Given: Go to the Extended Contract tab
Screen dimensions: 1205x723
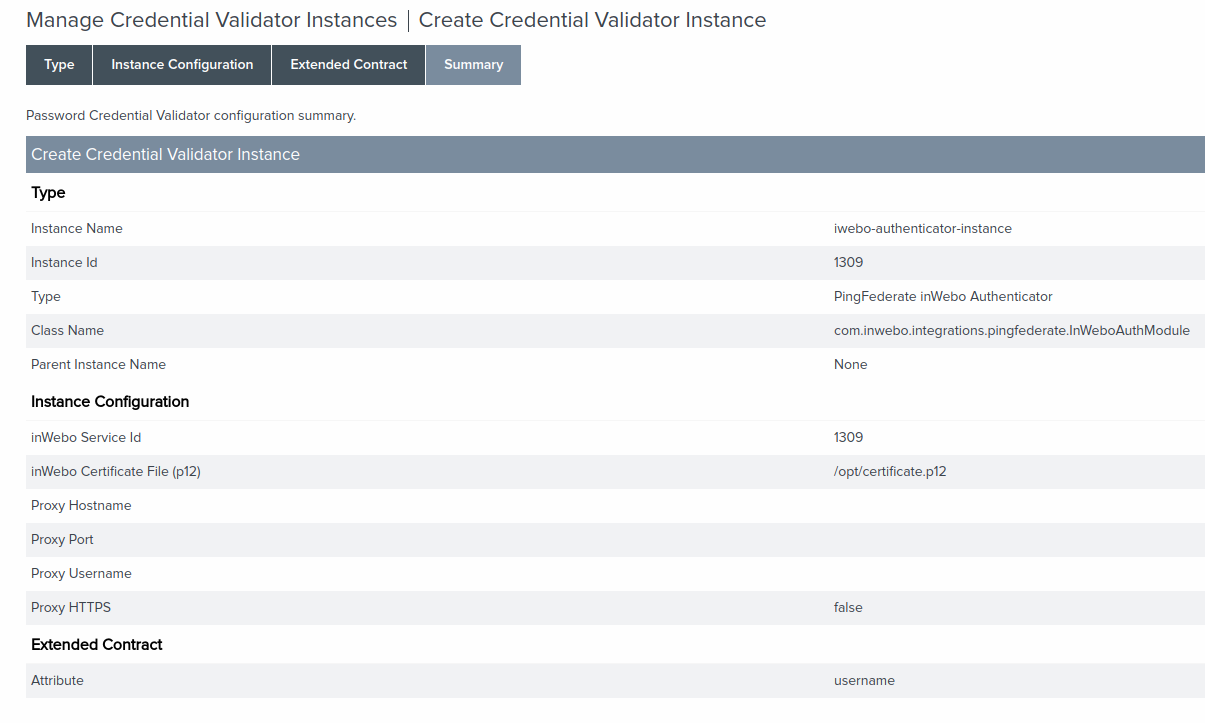Looking at the screenshot, I should click(x=348, y=65).
